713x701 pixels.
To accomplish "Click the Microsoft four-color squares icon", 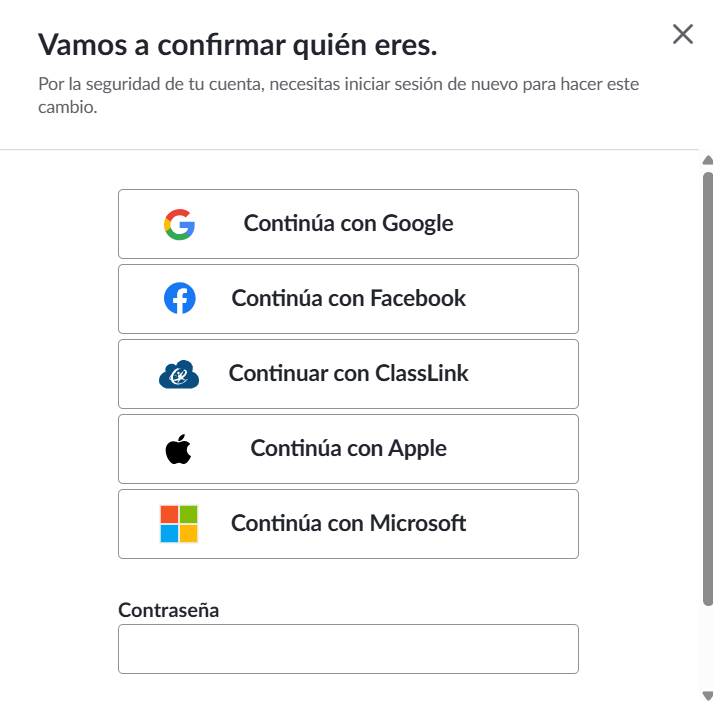I will click(179, 524).
